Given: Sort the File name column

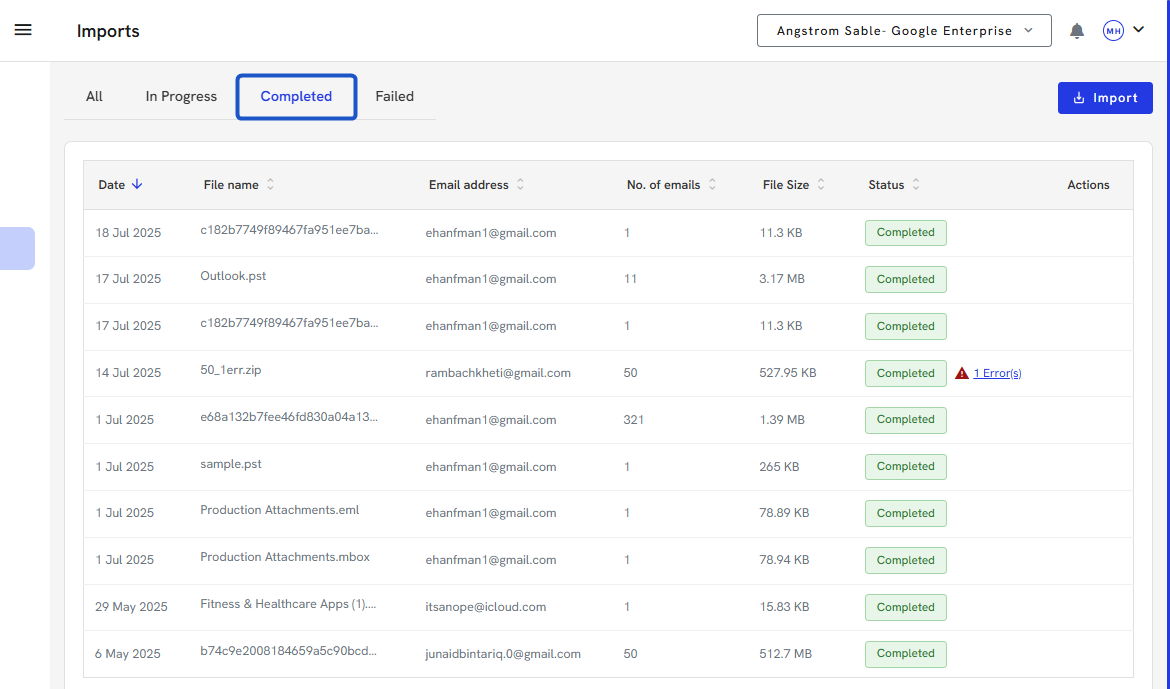Looking at the screenshot, I should point(270,185).
